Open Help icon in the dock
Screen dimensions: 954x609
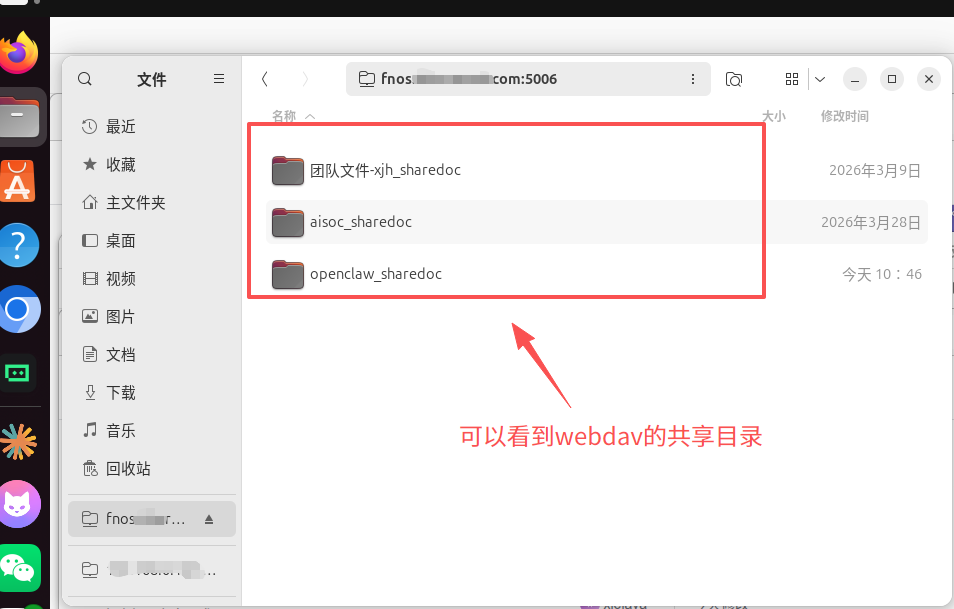click(x=18, y=245)
